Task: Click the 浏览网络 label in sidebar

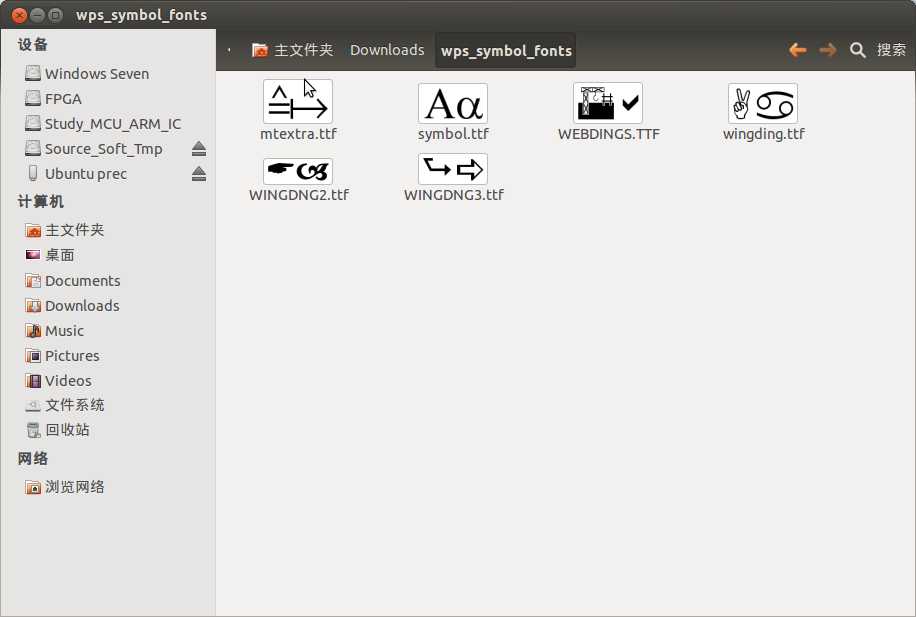Action: pos(75,487)
